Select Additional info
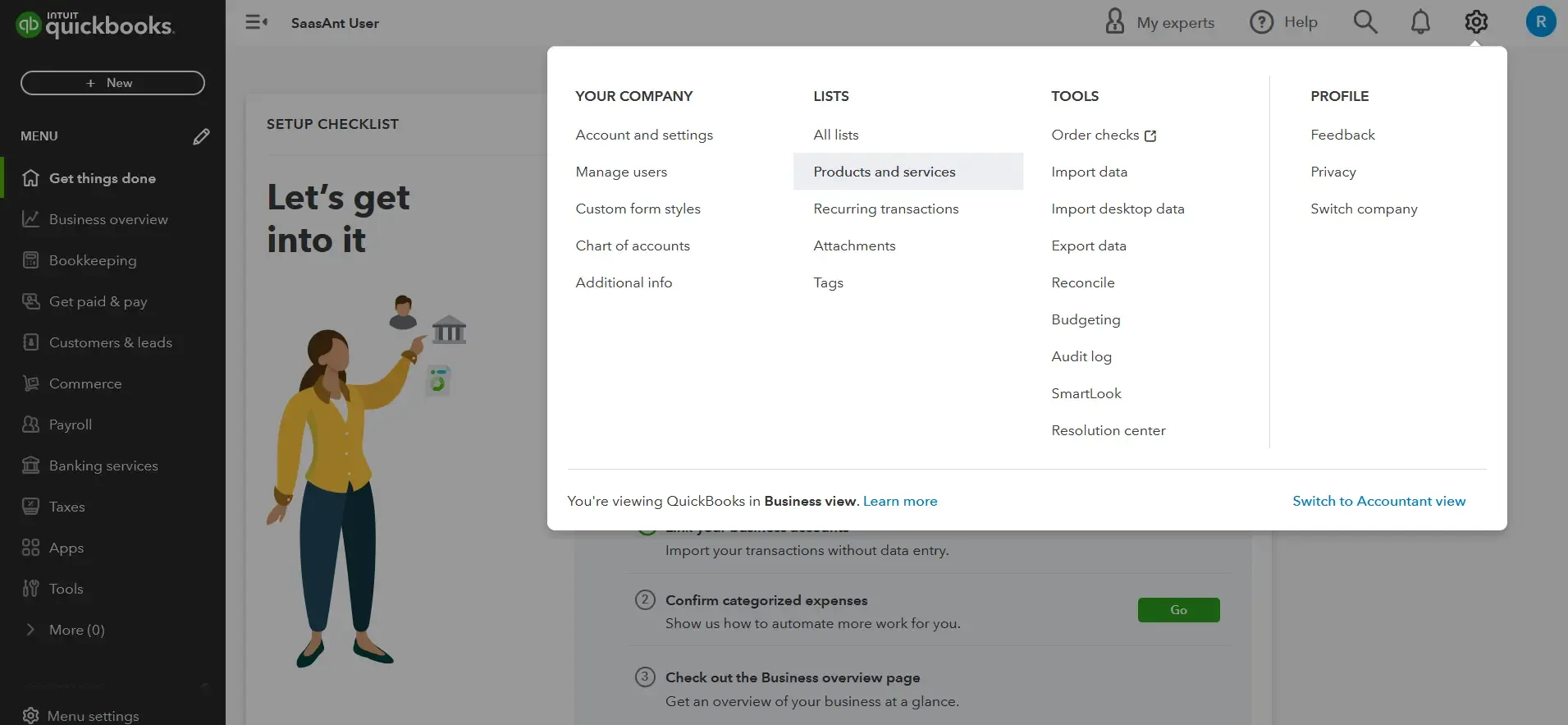Image resolution: width=1568 pixels, height=725 pixels. 624,282
